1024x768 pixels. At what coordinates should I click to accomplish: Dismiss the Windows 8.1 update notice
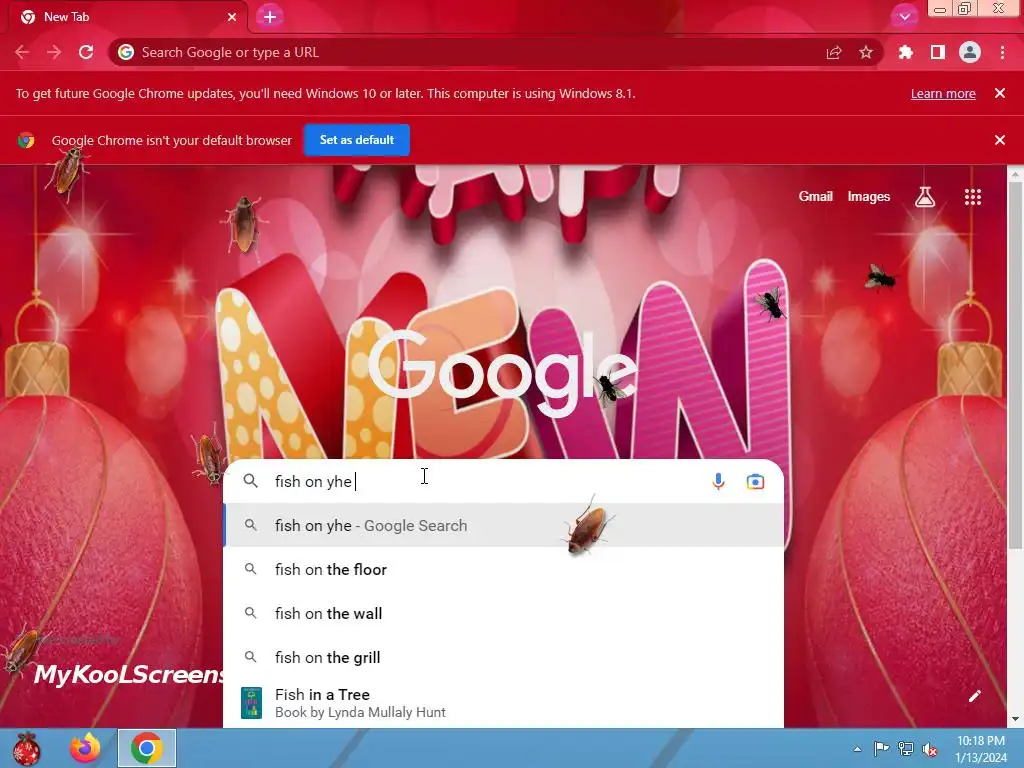[x=1000, y=93]
